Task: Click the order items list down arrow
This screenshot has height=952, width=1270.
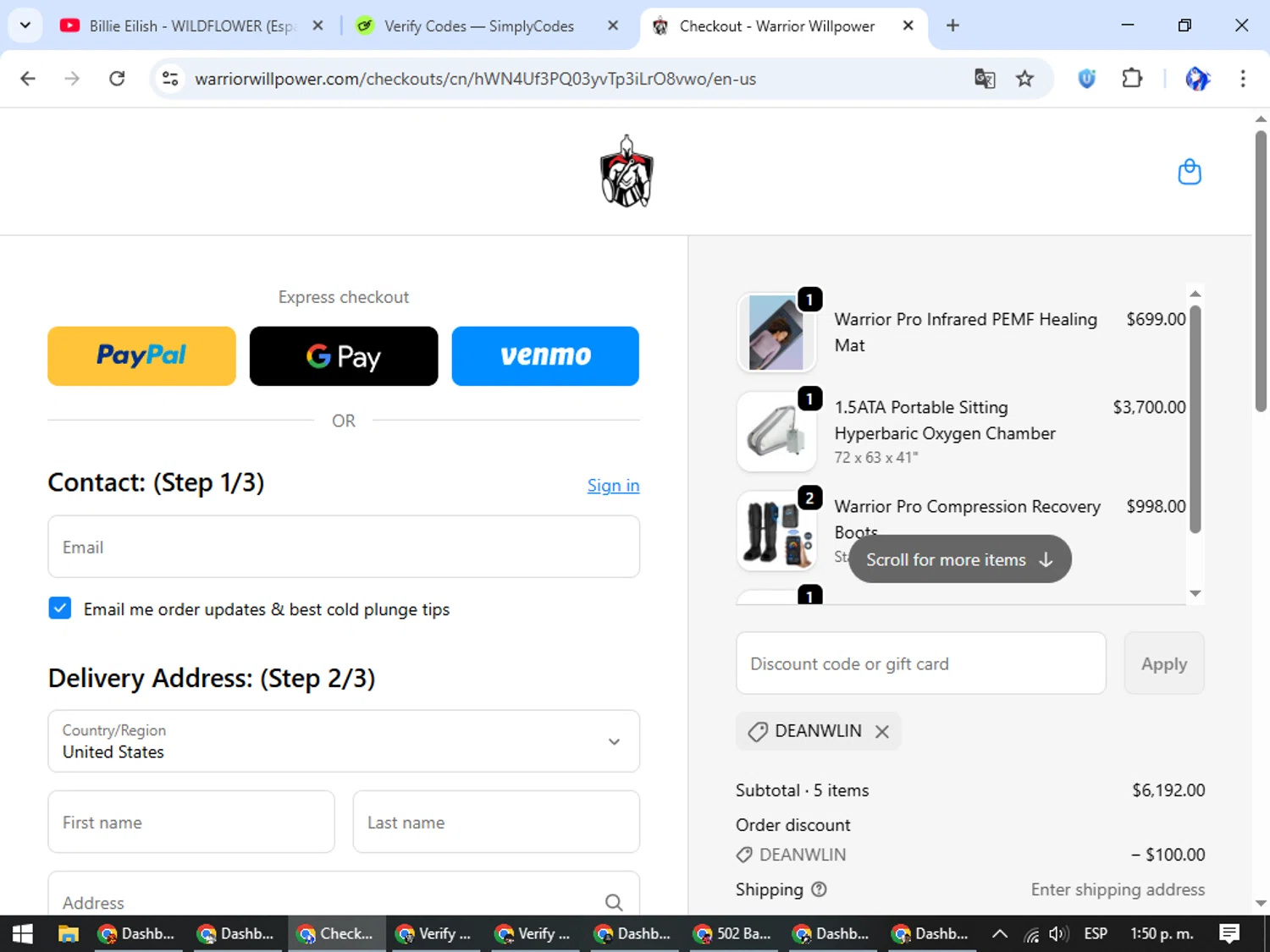Action: coord(1195,593)
